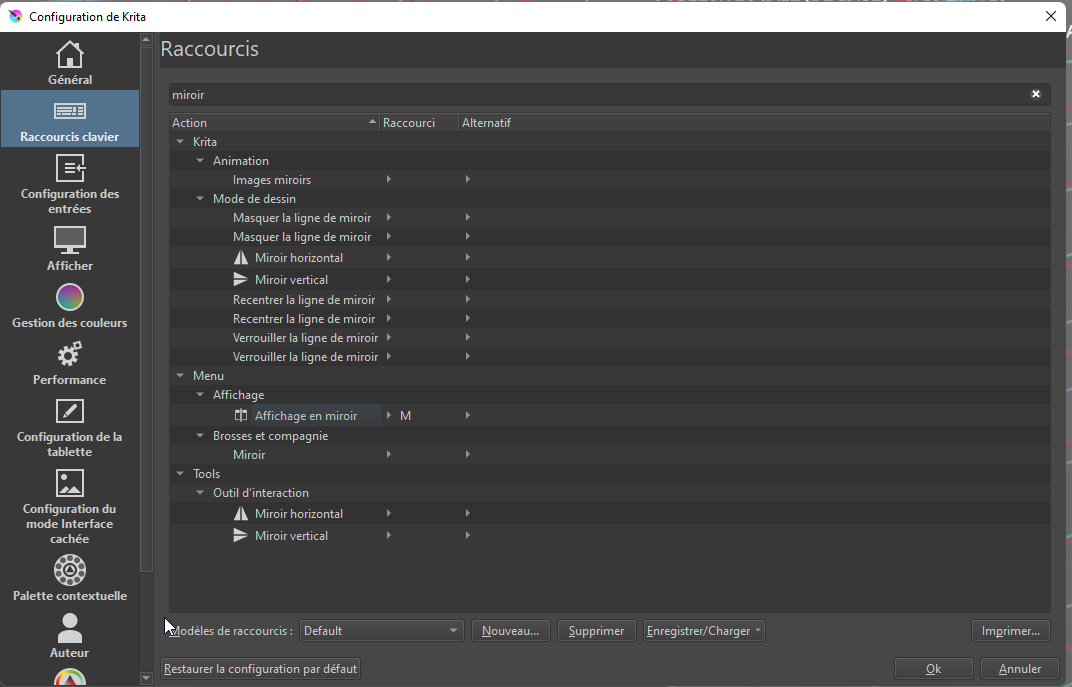Select the Palette contextuelle settings
1072x687 pixels.
[x=70, y=579]
